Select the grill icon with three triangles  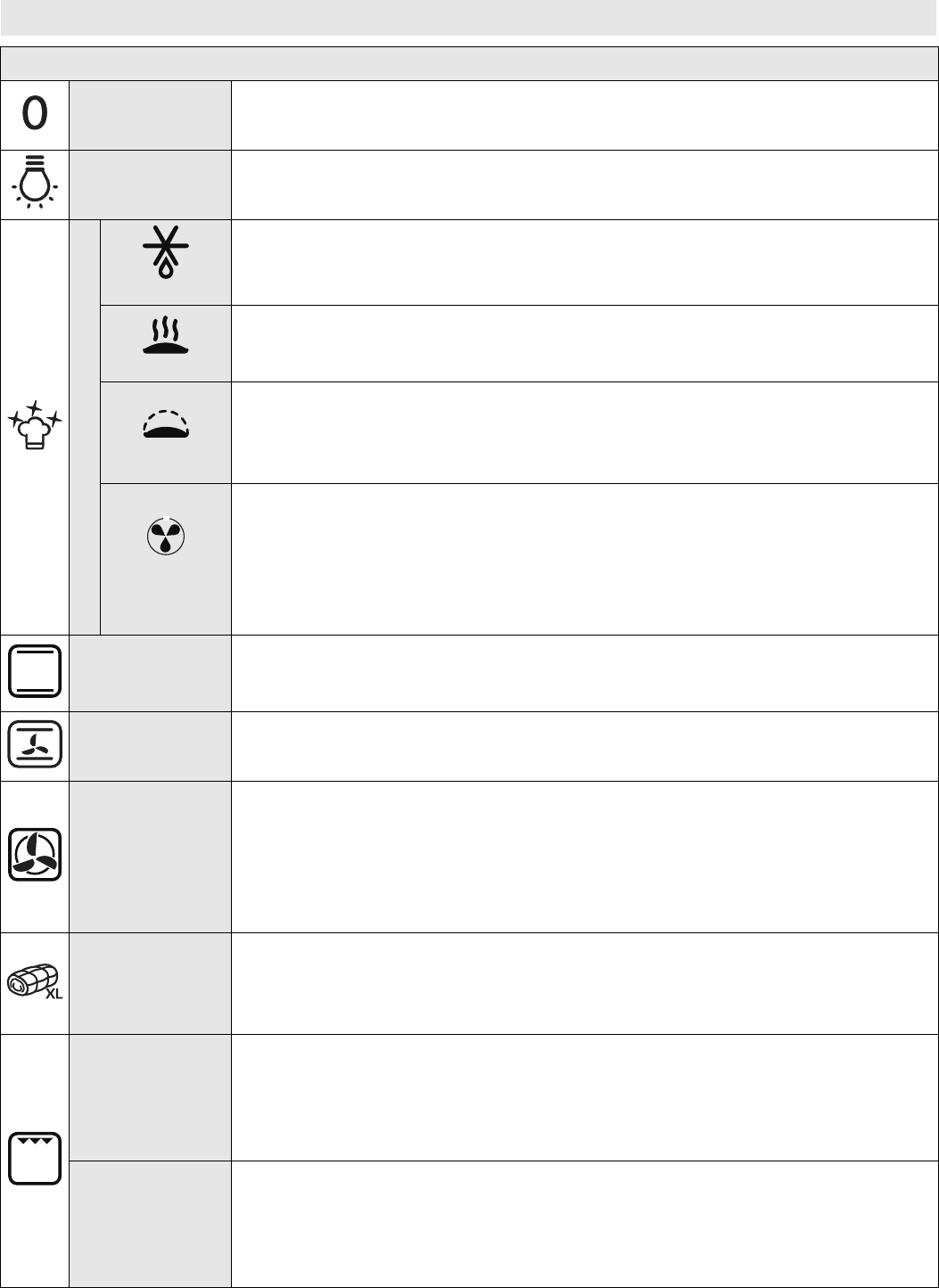point(35,1158)
